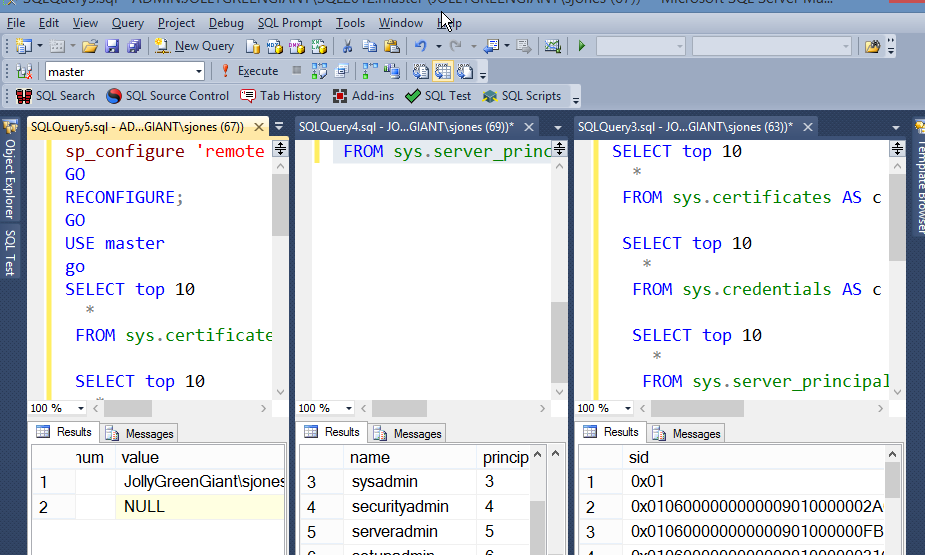
Task: Launch SQL Test from toolbar
Action: [x=438, y=96]
